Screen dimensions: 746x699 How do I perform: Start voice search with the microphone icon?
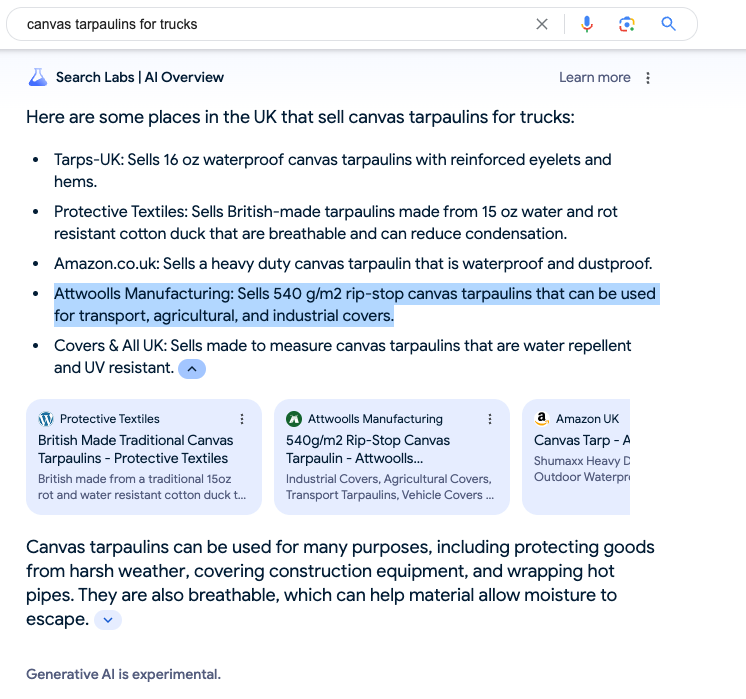[587, 24]
